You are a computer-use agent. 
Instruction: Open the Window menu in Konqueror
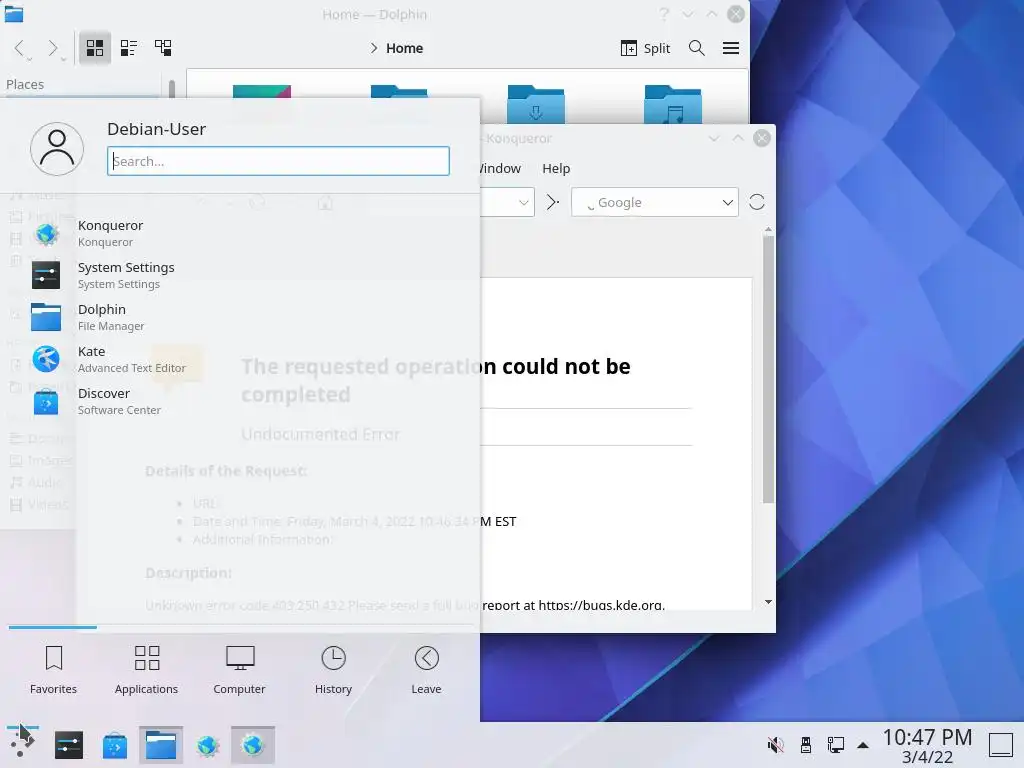tap(500, 168)
